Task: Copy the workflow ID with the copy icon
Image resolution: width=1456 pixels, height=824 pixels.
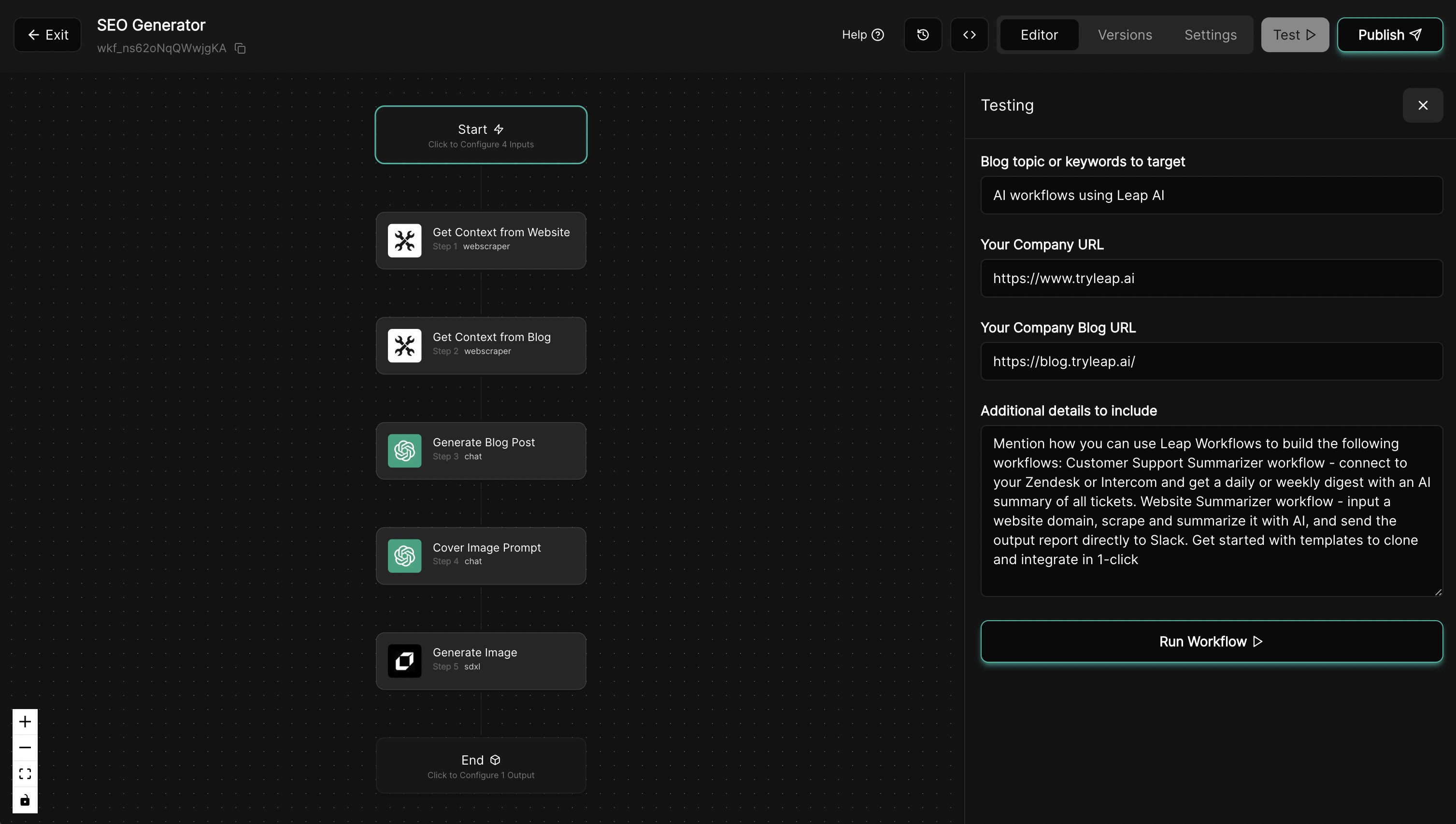Action: 240,49
